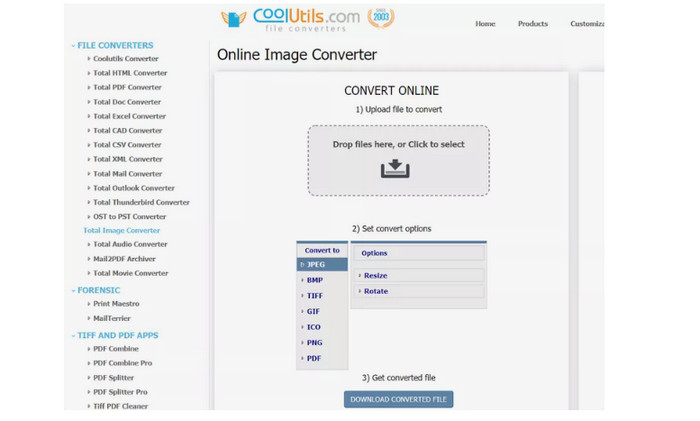Image resolution: width=700 pixels, height=421 pixels.
Task: Click the upload tray download icon
Action: point(395,169)
